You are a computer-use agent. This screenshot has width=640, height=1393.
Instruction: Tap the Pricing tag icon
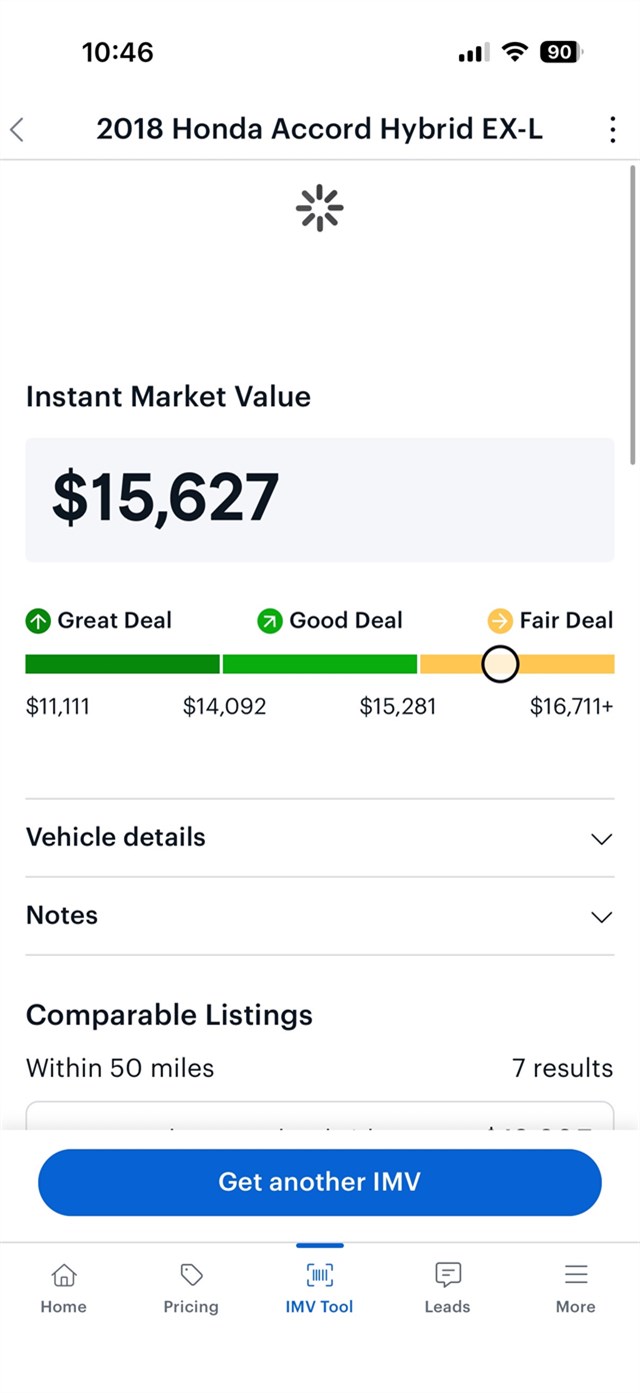coord(191,1275)
